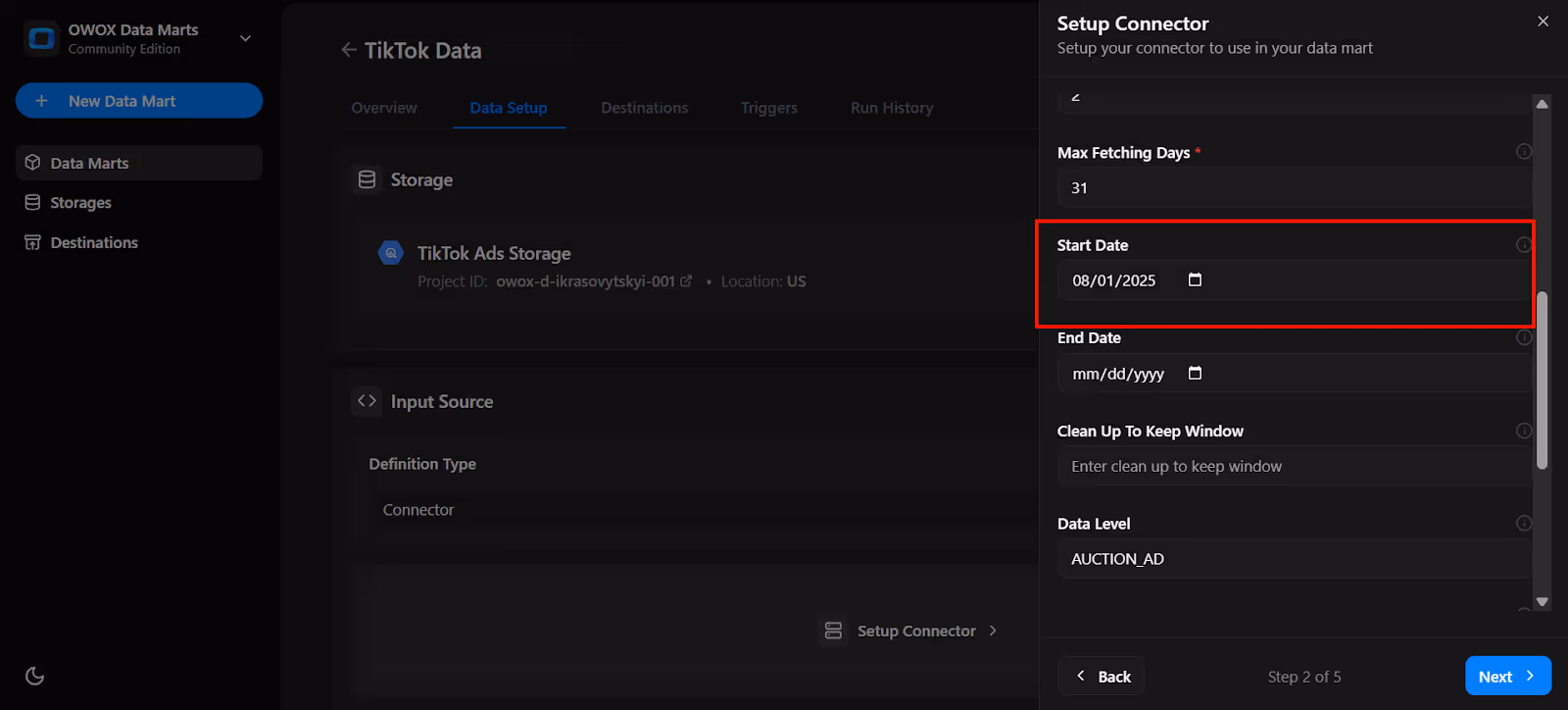Screen dimensions: 1568x710
Task: Open the Triggers tab
Action: pyautogui.click(x=769, y=108)
